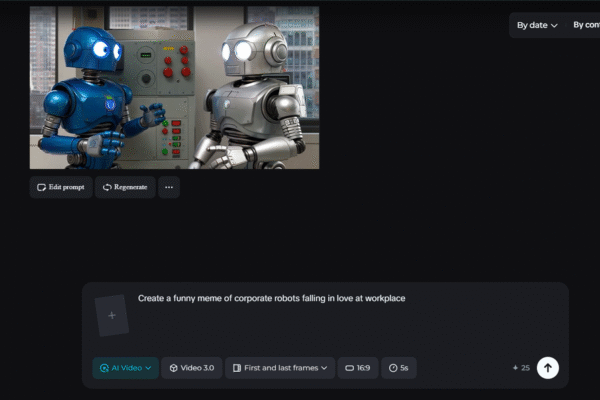Open the second filter dropdown next to By date
The height and width of the screenshot is (400, 600).
point(585,25)
